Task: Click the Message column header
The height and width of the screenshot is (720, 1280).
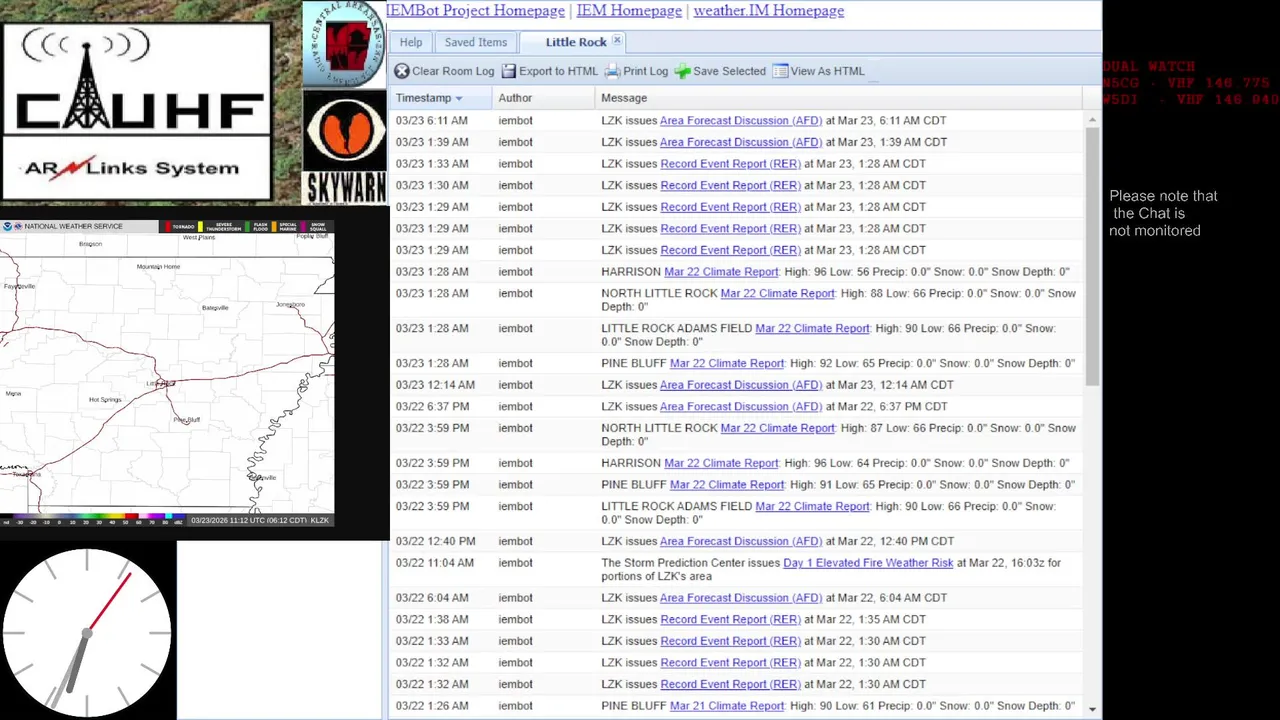Action: 838,98
